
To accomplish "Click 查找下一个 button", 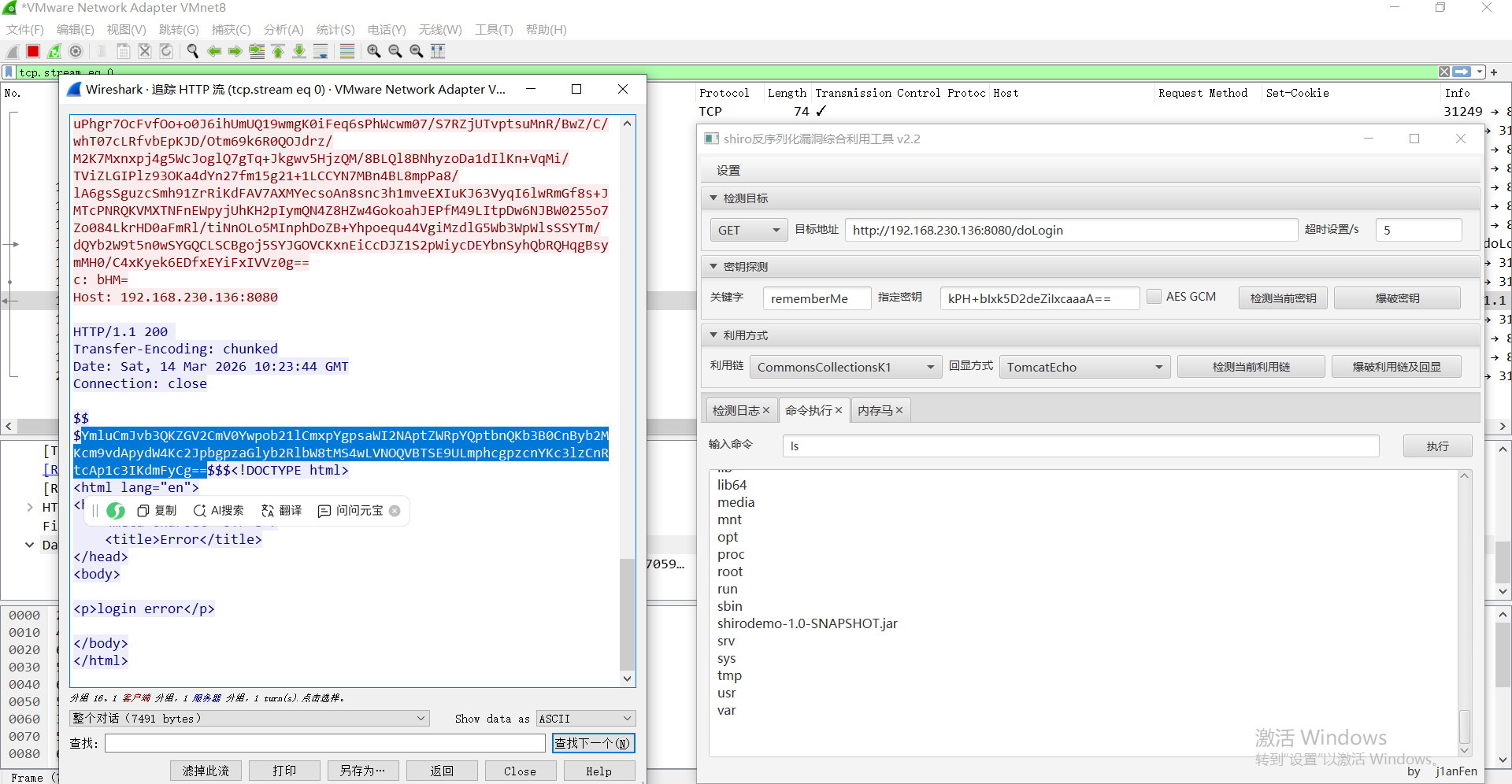I will click(x=593, y=743).
